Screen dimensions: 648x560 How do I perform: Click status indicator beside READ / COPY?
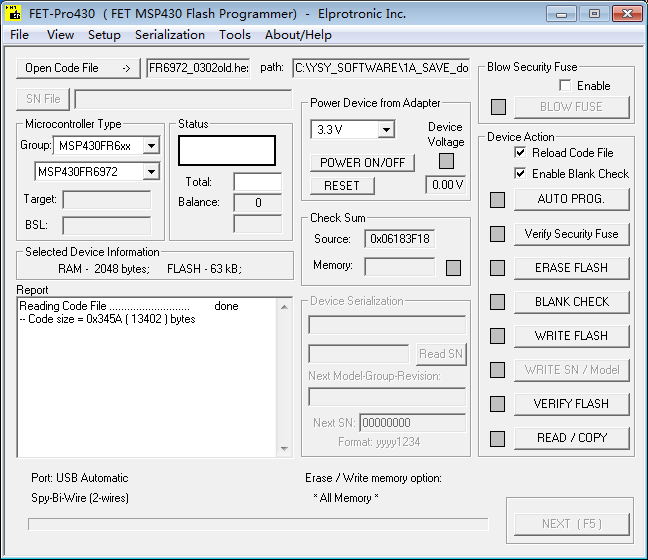pos(497,438)
